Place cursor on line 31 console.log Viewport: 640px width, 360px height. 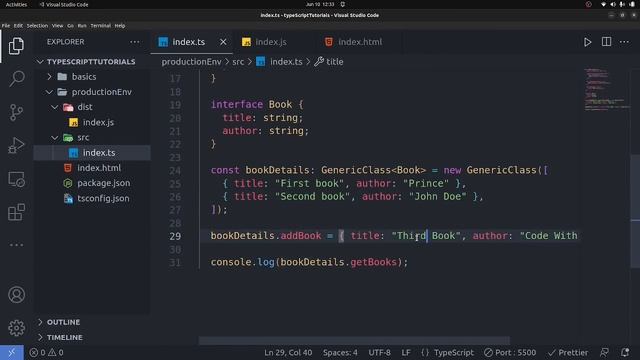309,262
